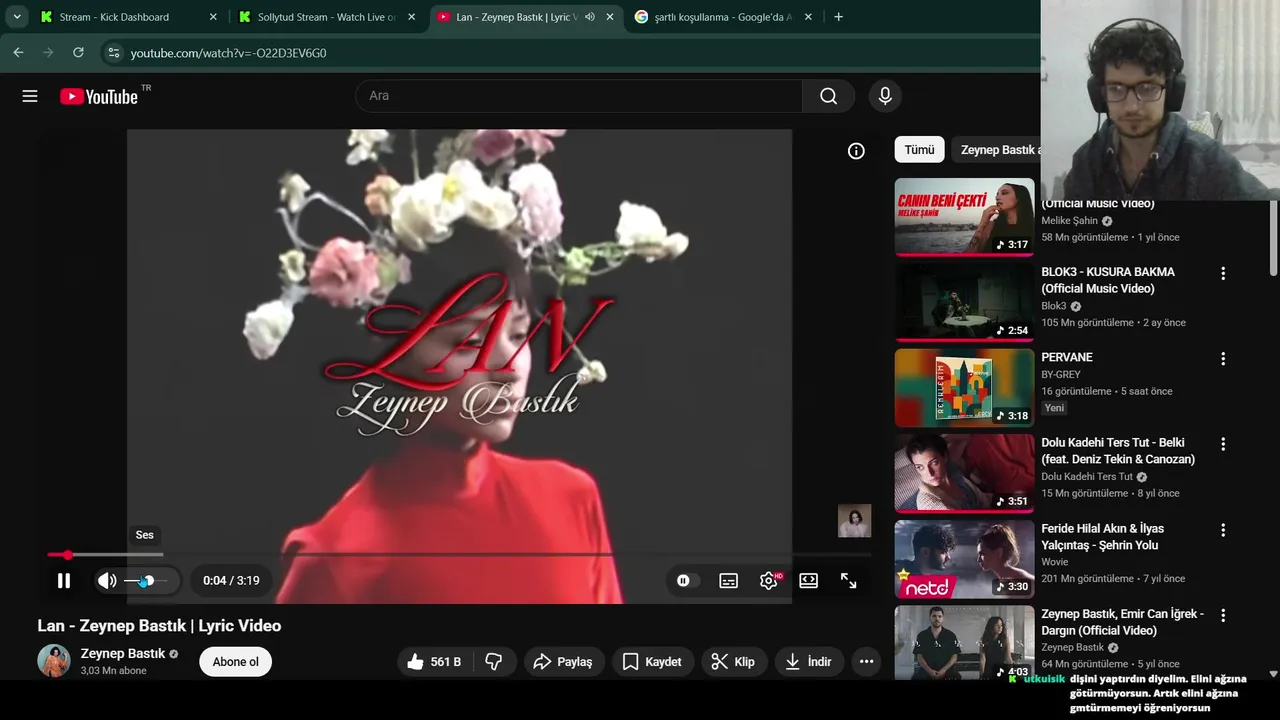Open Zeynep Bastık channel avatar
Image resolution: width=1280 pixels, height=720 pixels.
pyautogui.click(x=54, y=661)
